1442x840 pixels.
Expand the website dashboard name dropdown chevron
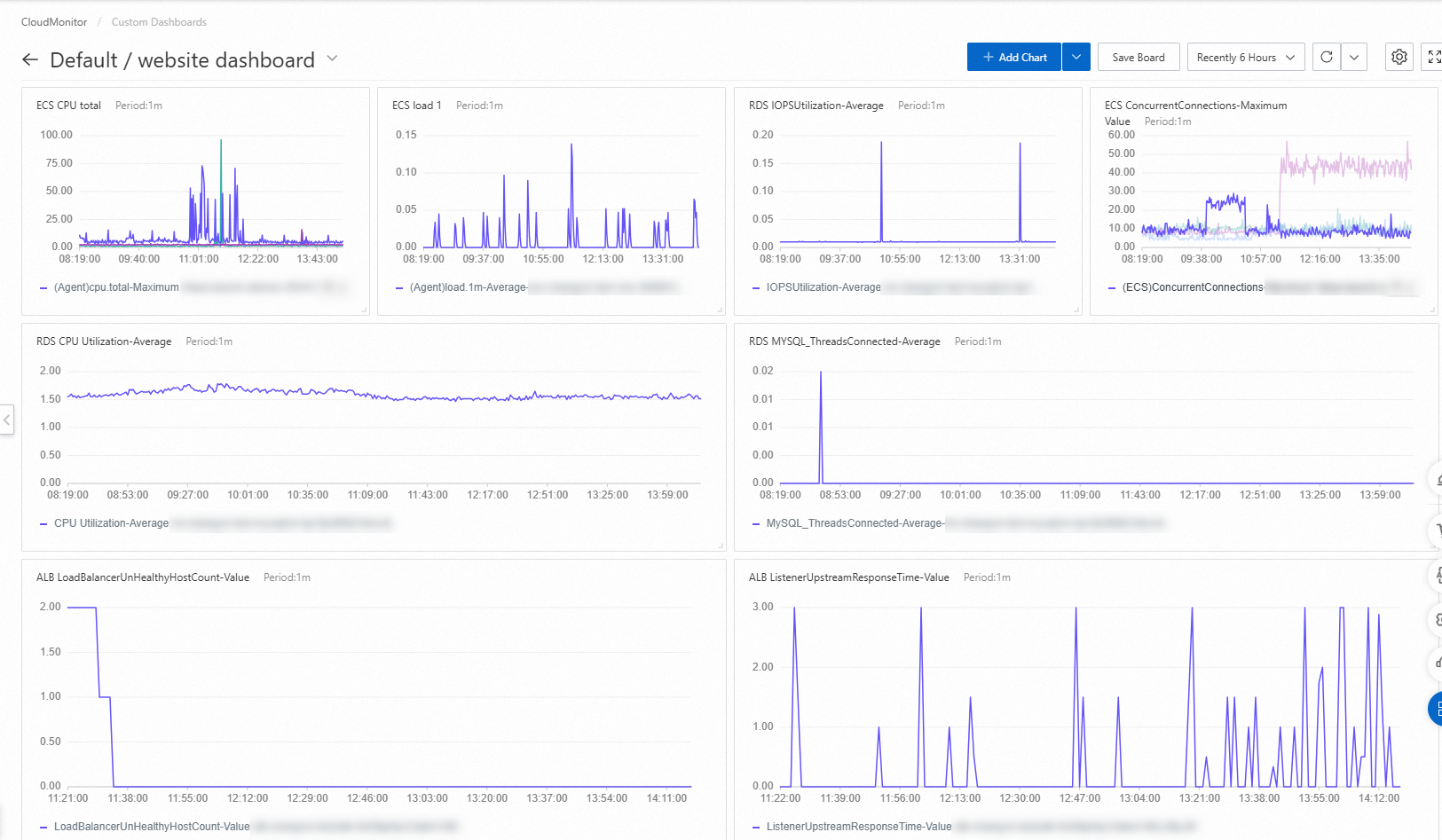click(332, 59)
